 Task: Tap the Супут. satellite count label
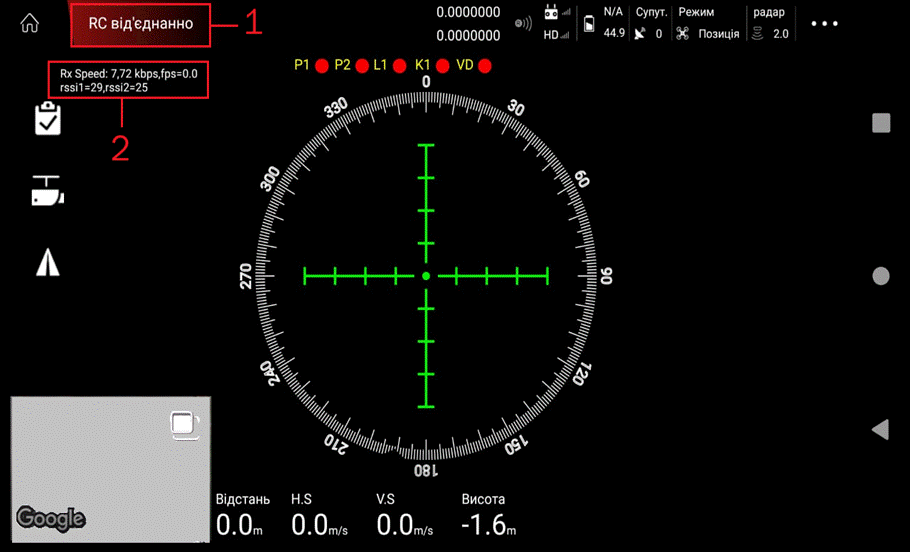click(x=651, y=12)
